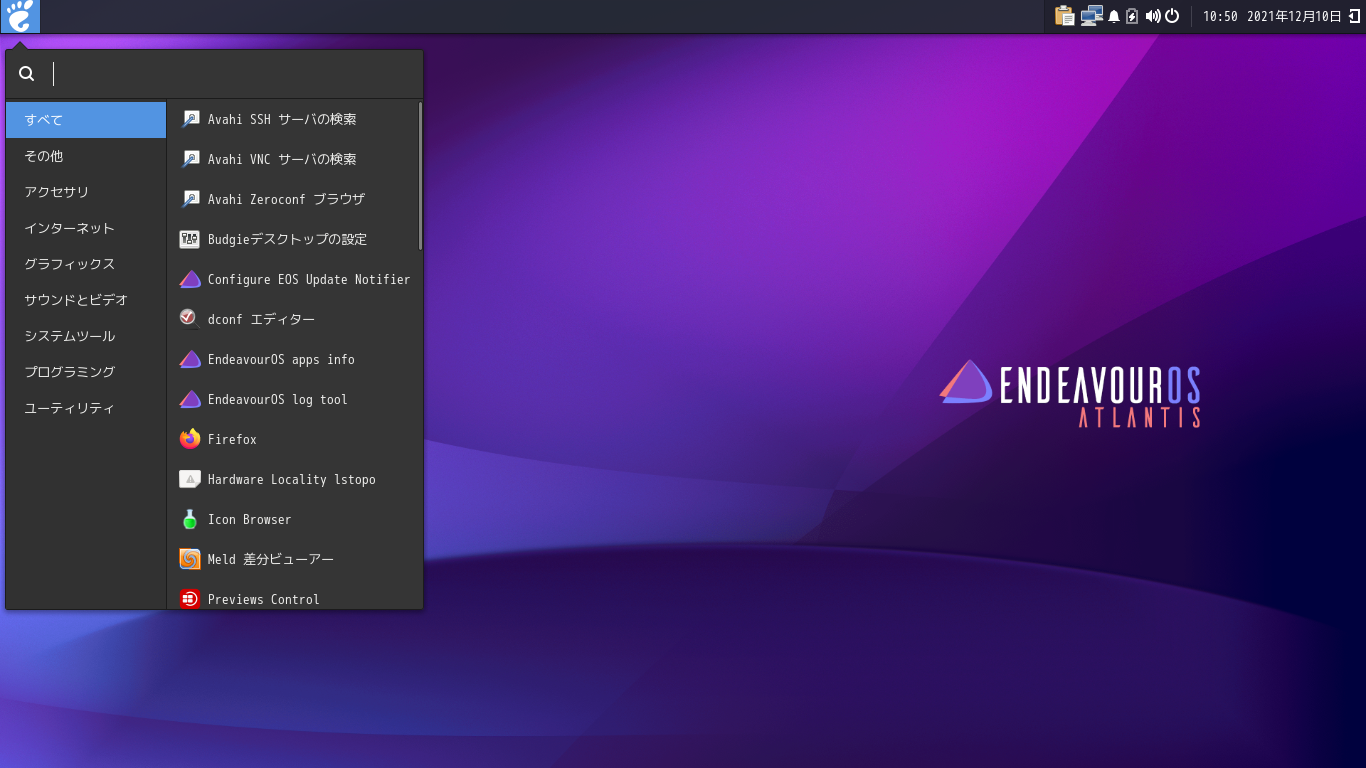Open the グラフィックス category
Screen dimensions: 1366x768
[86, 264]
